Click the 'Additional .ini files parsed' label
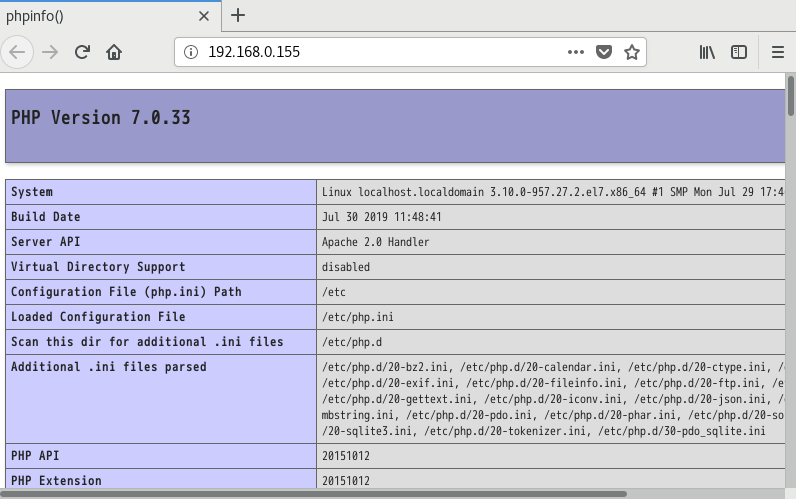Viewport: 796px width, 499px height. coord(109,367)
